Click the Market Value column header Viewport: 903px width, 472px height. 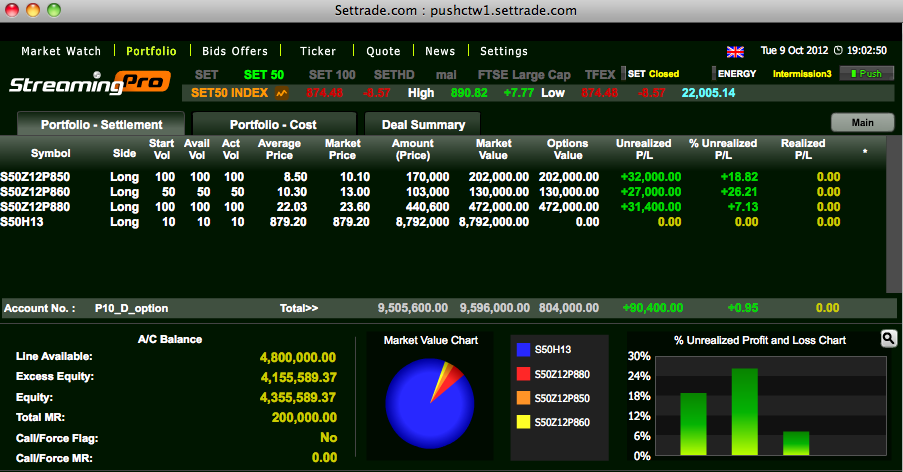494,149
